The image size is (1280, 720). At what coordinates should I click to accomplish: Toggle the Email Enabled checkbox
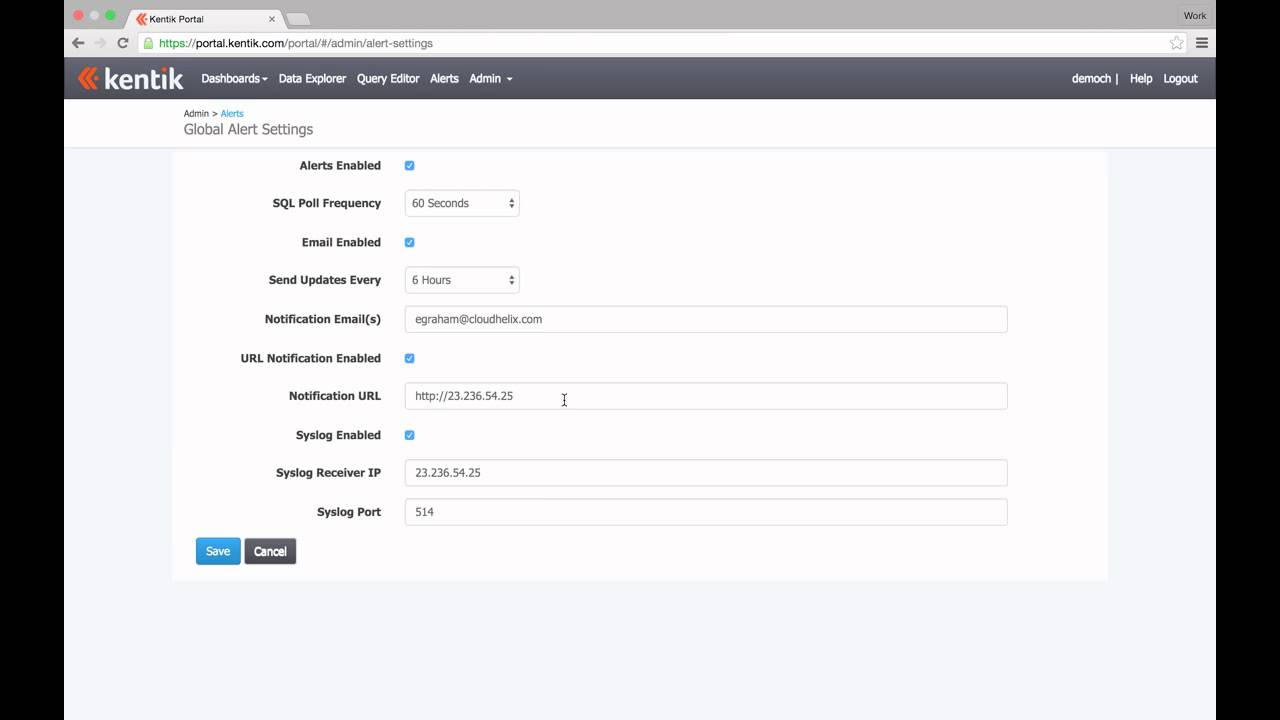pyautogui.click(x=409, y=243)
